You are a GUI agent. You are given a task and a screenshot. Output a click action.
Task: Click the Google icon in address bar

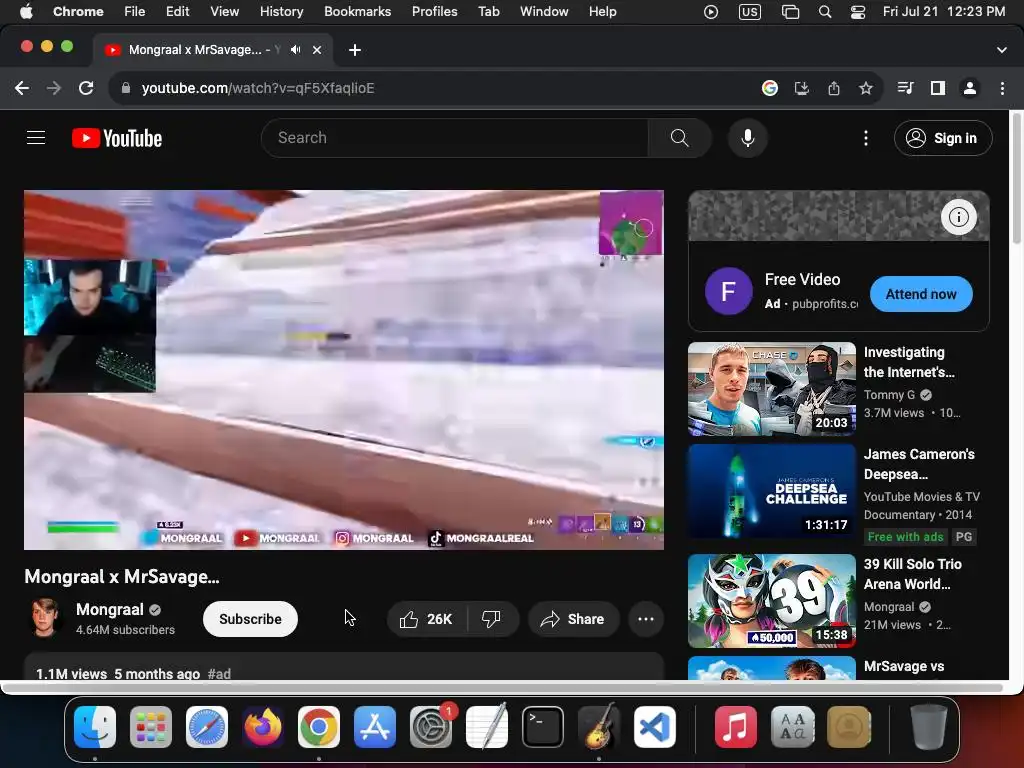click(x=770, y=88)
